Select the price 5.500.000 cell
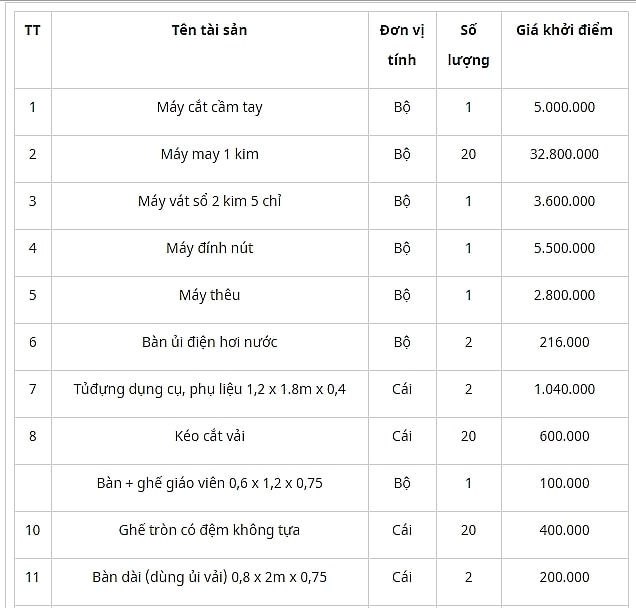This screenshot has width=636, height=608. point(564,248)
